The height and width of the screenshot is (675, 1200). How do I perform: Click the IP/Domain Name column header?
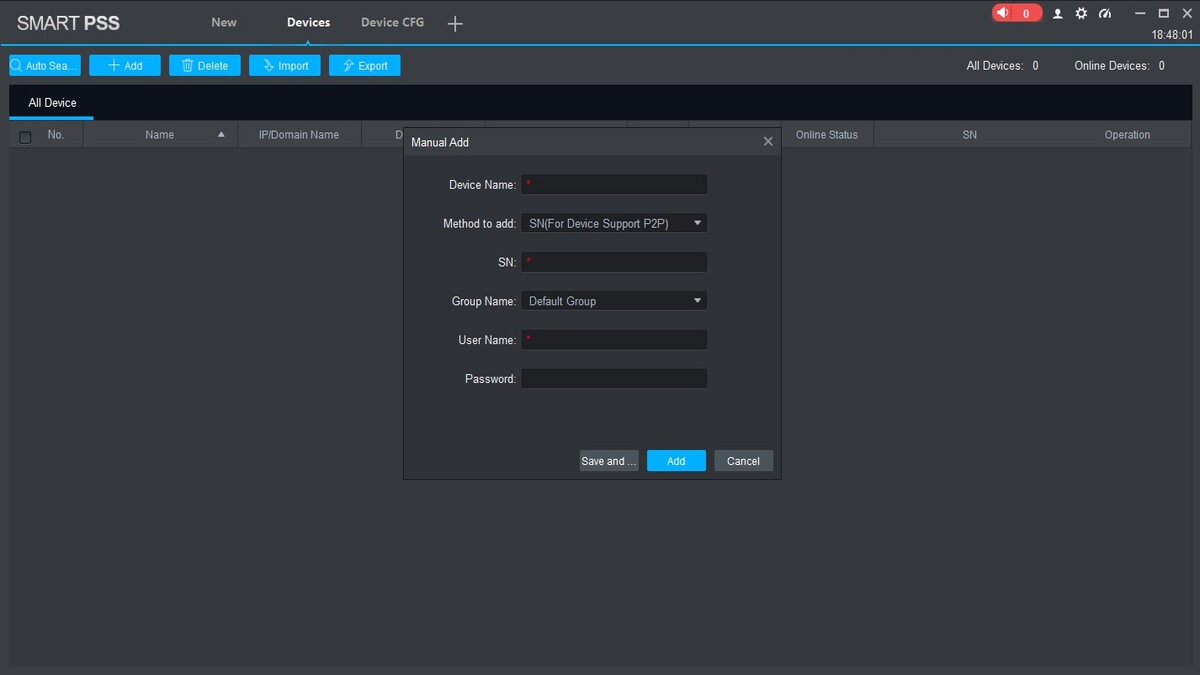tap(299, 135)
